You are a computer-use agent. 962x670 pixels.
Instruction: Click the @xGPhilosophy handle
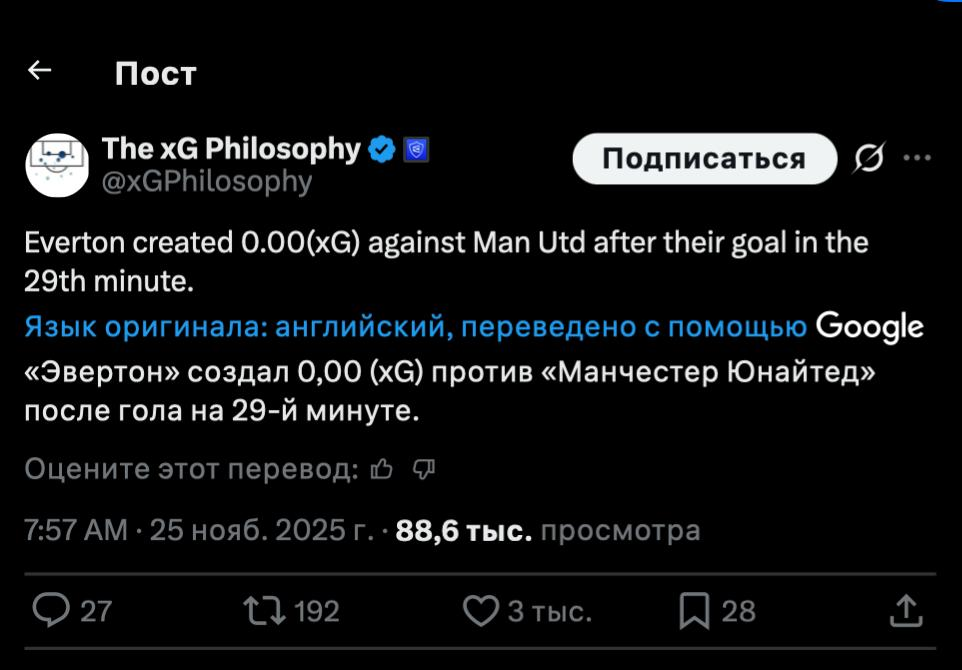pyautogui.click(x=207, y=181)
